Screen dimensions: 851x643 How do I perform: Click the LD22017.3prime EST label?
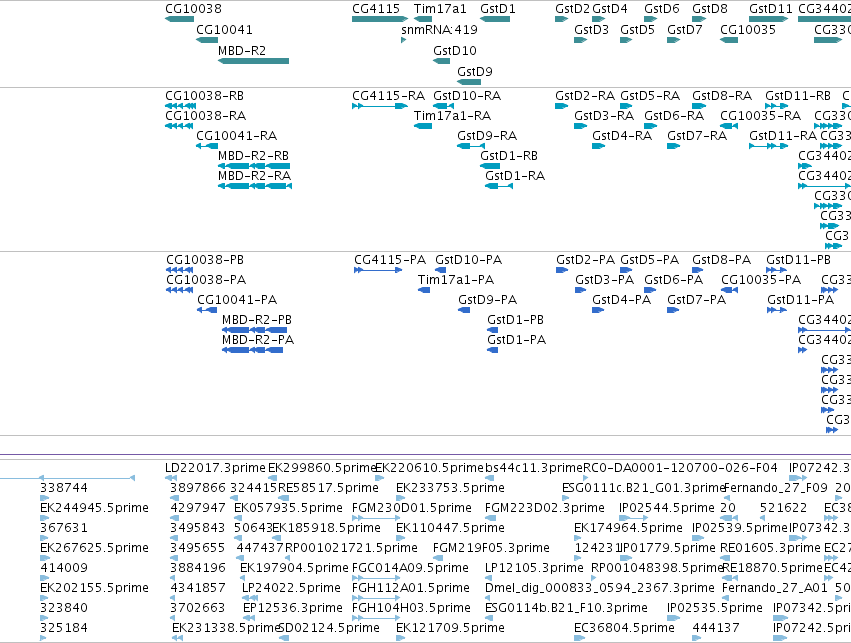[x=215, y=468]
